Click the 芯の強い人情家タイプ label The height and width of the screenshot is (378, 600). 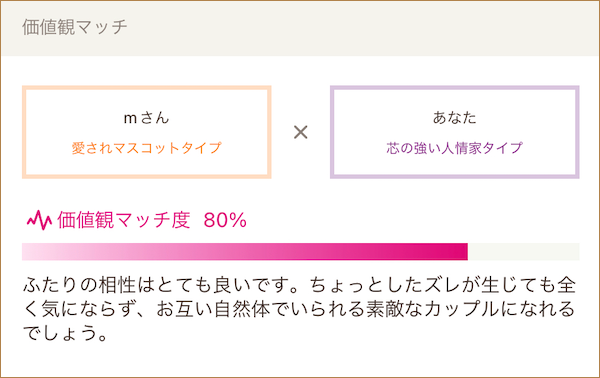point(455,148)
